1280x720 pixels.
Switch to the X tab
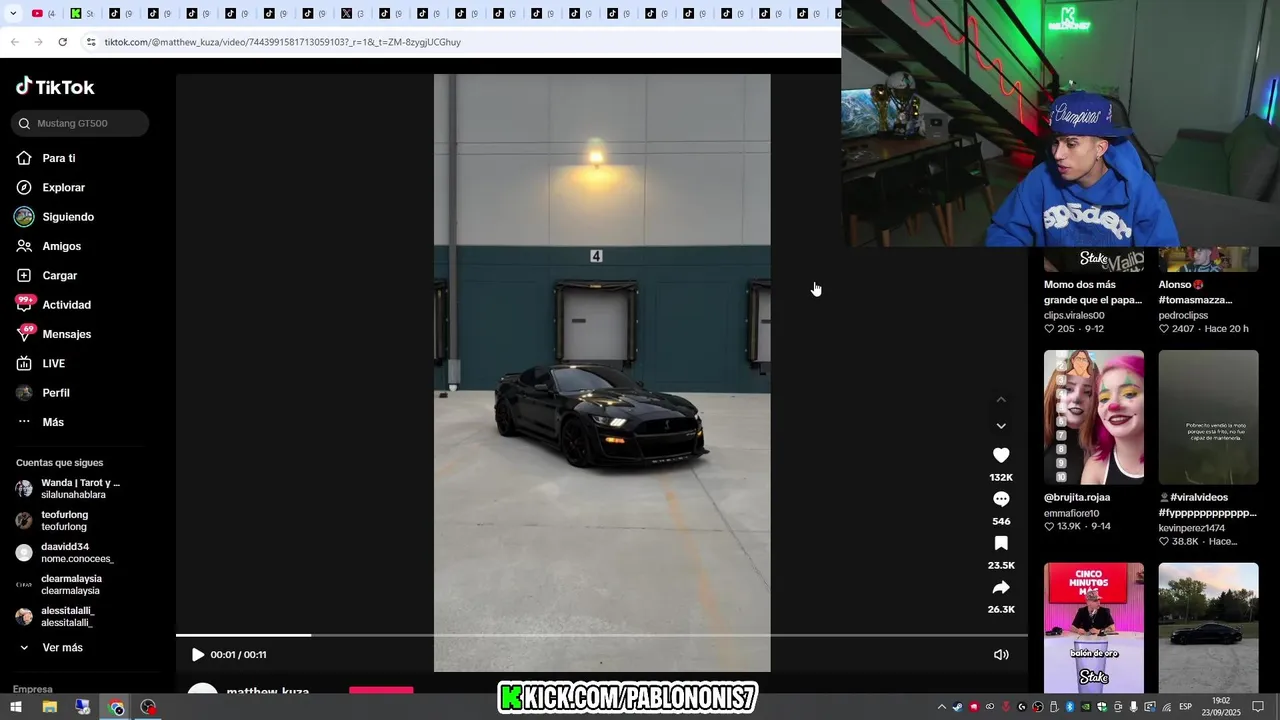352,13
